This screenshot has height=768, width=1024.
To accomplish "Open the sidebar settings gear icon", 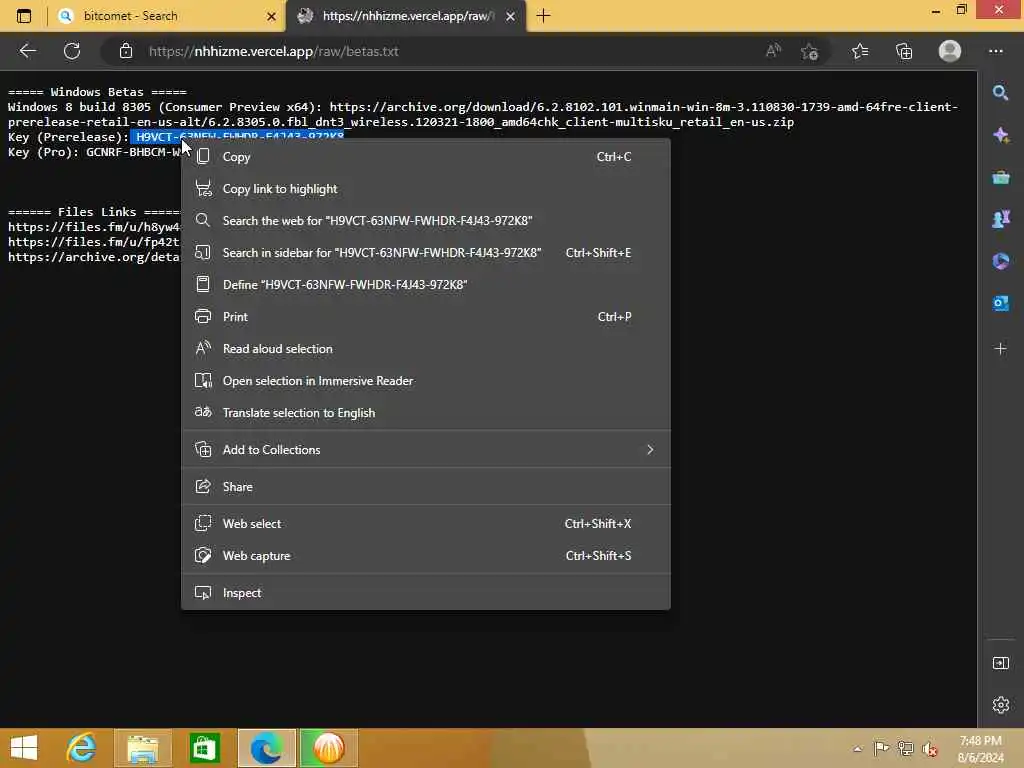I will pos(1000,705).
